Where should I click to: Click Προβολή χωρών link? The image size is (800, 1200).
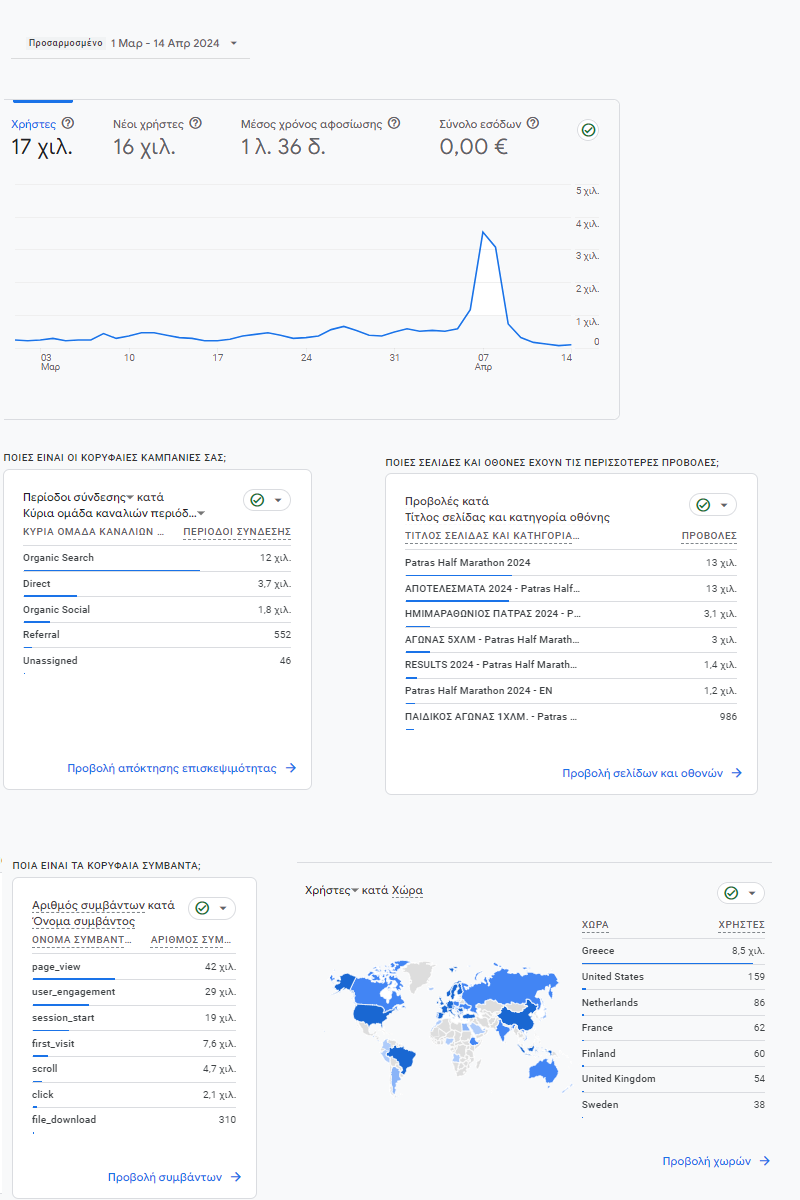click(706, 1161)
